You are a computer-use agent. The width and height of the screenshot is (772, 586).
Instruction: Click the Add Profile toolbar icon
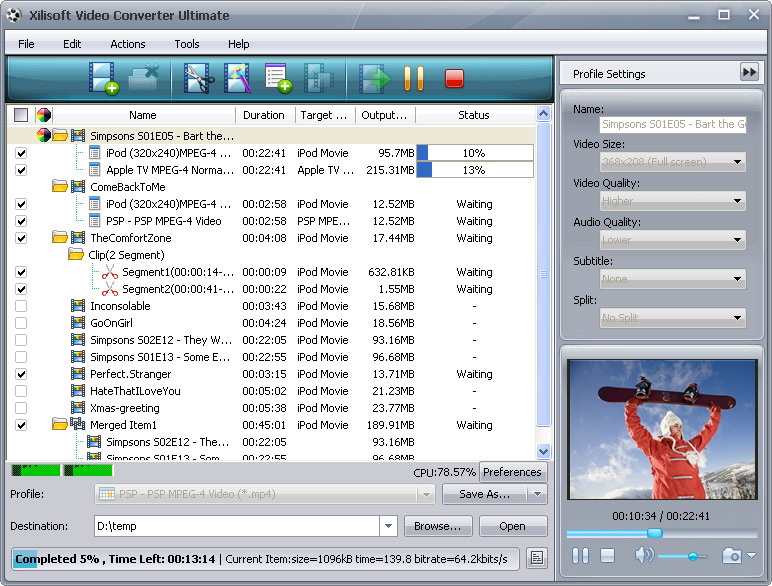(277, 78)
